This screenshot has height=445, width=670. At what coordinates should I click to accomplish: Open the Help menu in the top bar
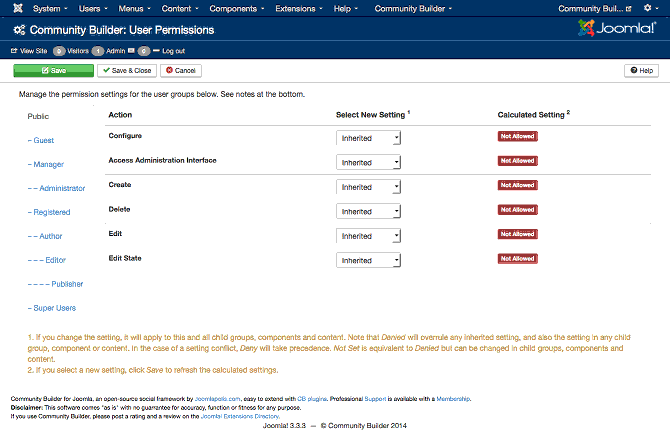[346, 9]
